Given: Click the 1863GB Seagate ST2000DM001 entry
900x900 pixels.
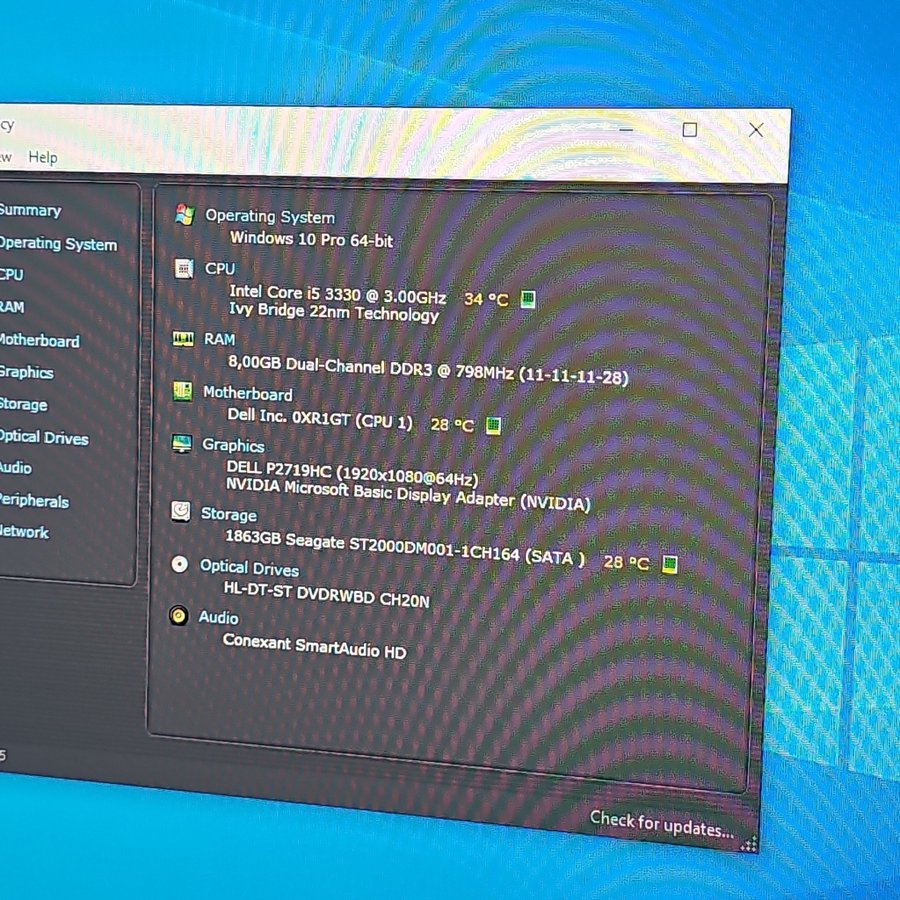Looking at the screenshot, I should 405,548.
